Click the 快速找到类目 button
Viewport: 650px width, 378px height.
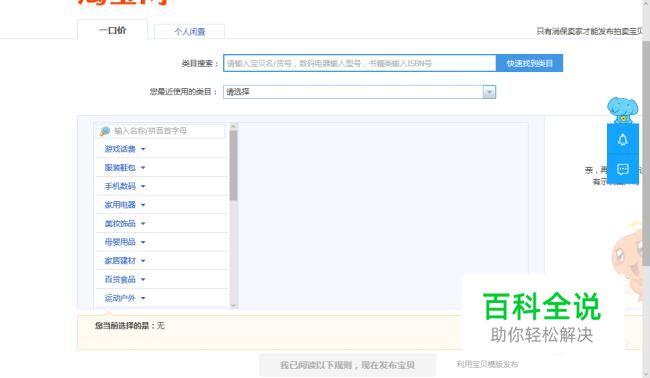tap(529, 63)
